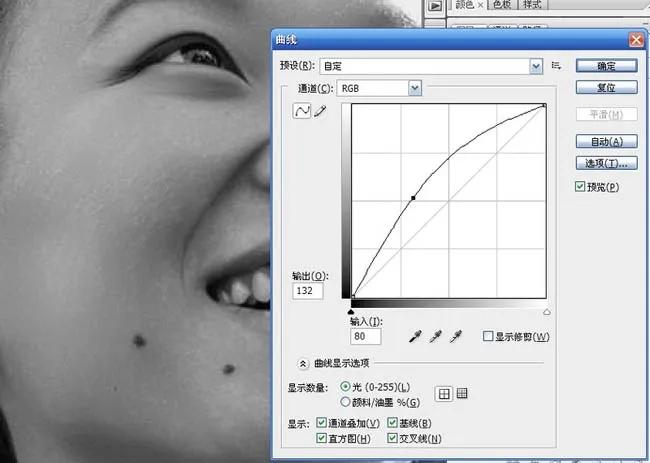Screen dimensions: 650x463
Task: Collapse the 曲线显示选项 section
Action: click(303, 364)
